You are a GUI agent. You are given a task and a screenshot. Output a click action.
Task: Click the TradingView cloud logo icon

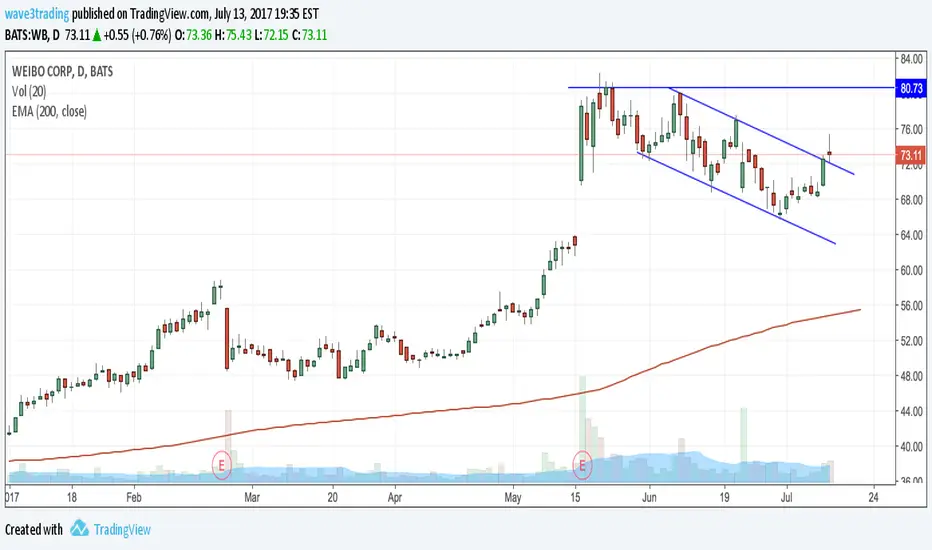point(79,528)
